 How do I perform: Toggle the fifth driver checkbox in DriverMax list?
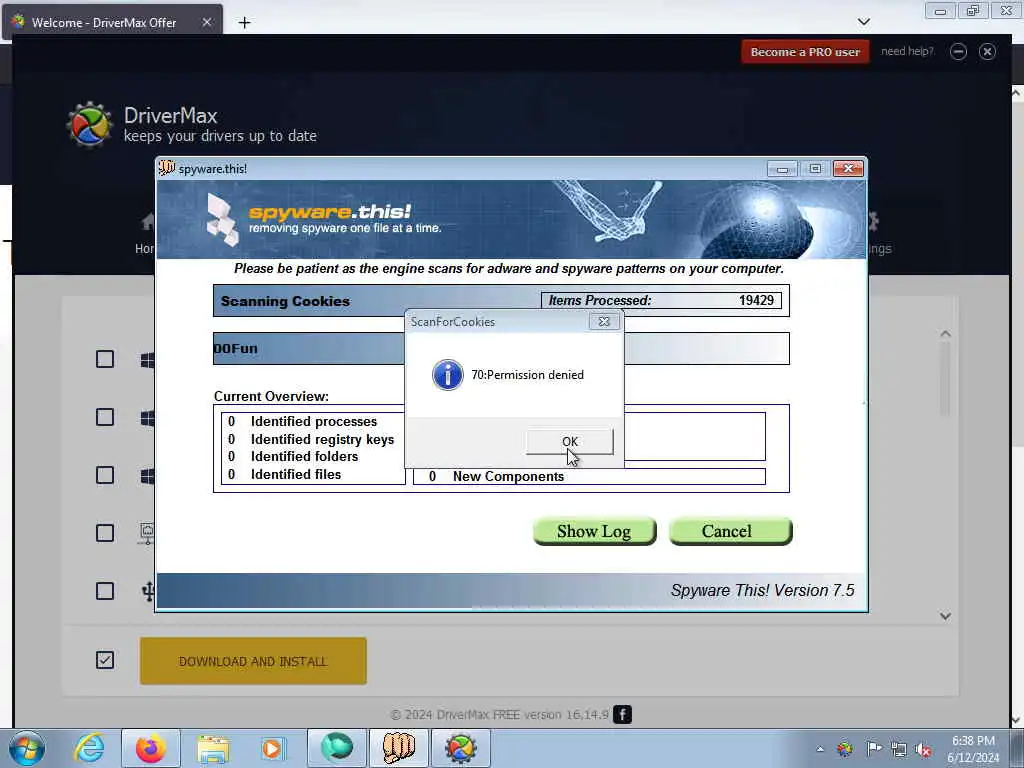(x=105, y=591)
